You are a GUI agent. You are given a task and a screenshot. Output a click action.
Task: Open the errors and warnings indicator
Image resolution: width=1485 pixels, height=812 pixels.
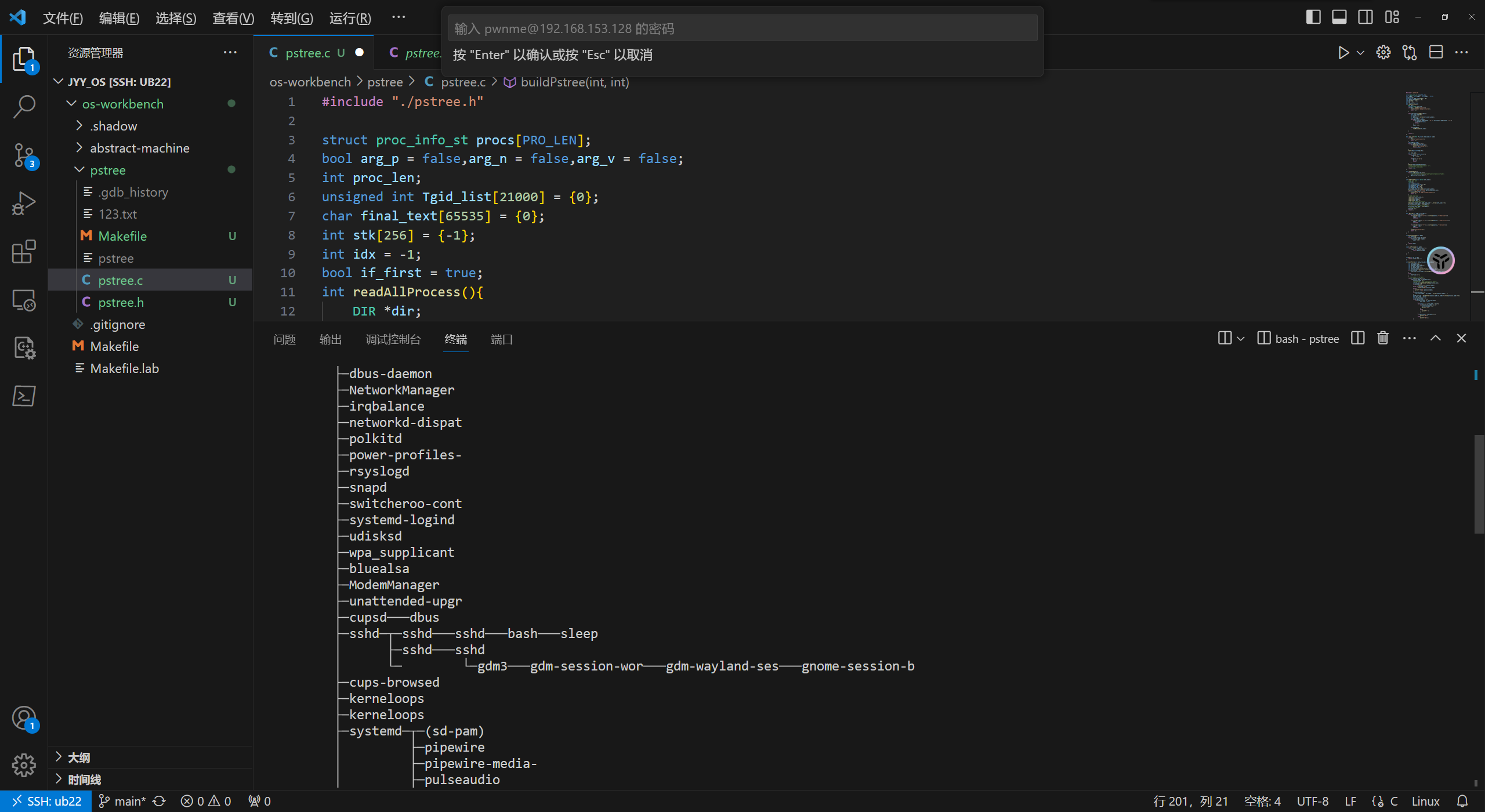206,801
